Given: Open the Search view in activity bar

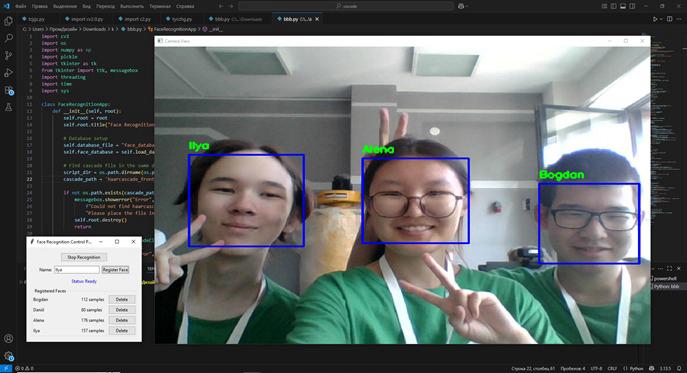Looking at the screenshot, I should pyautogui.click(x=8, y=38).
